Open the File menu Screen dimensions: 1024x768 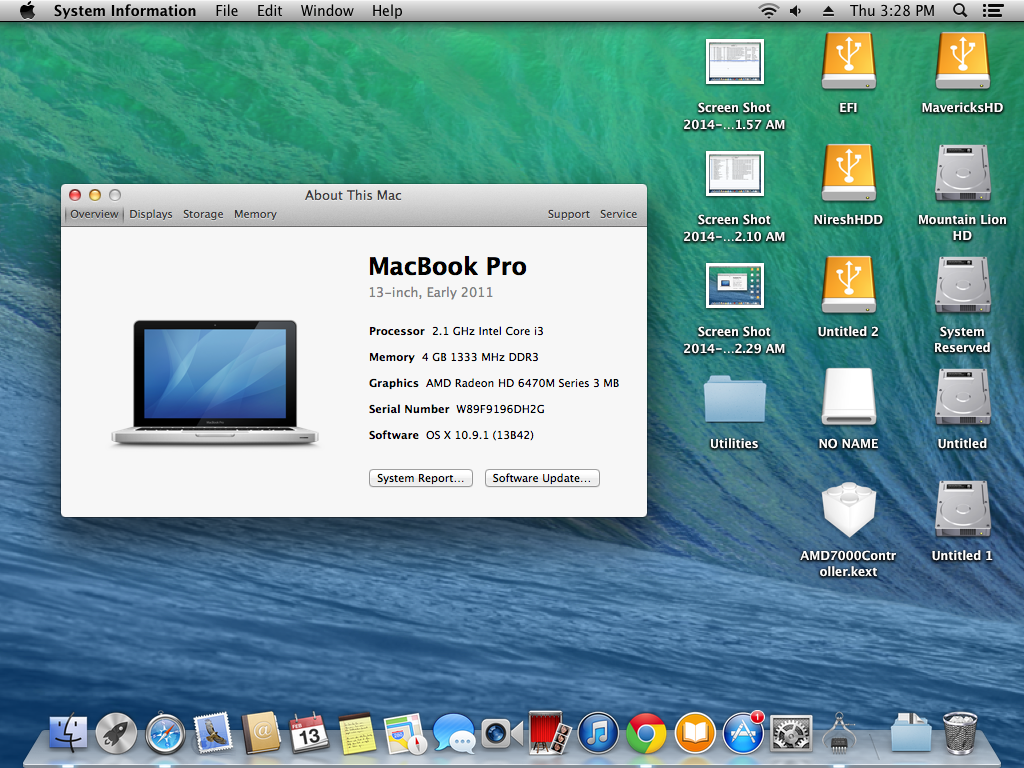227,10
